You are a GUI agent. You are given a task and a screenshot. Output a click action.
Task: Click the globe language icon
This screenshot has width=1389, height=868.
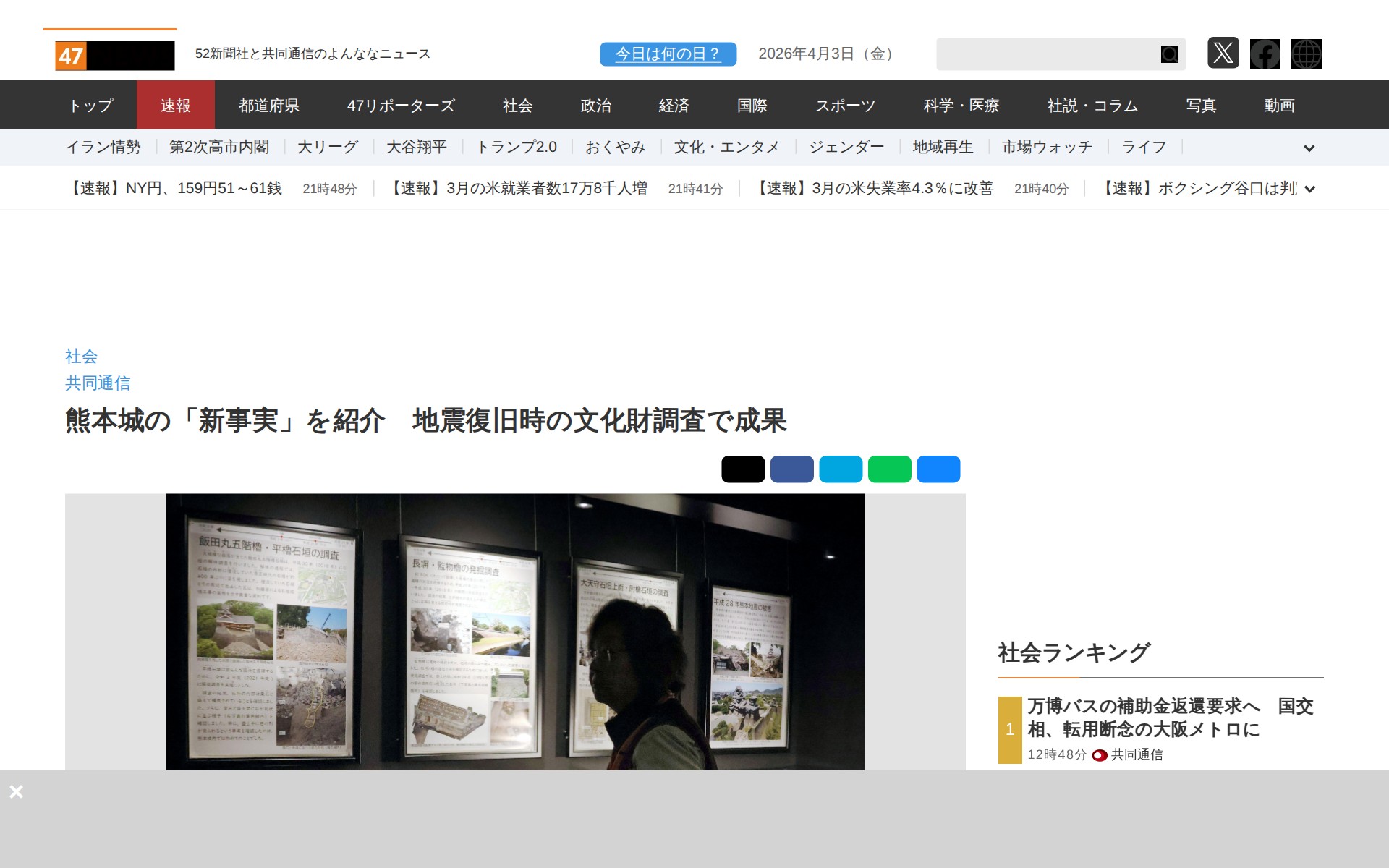(1306, 54)
